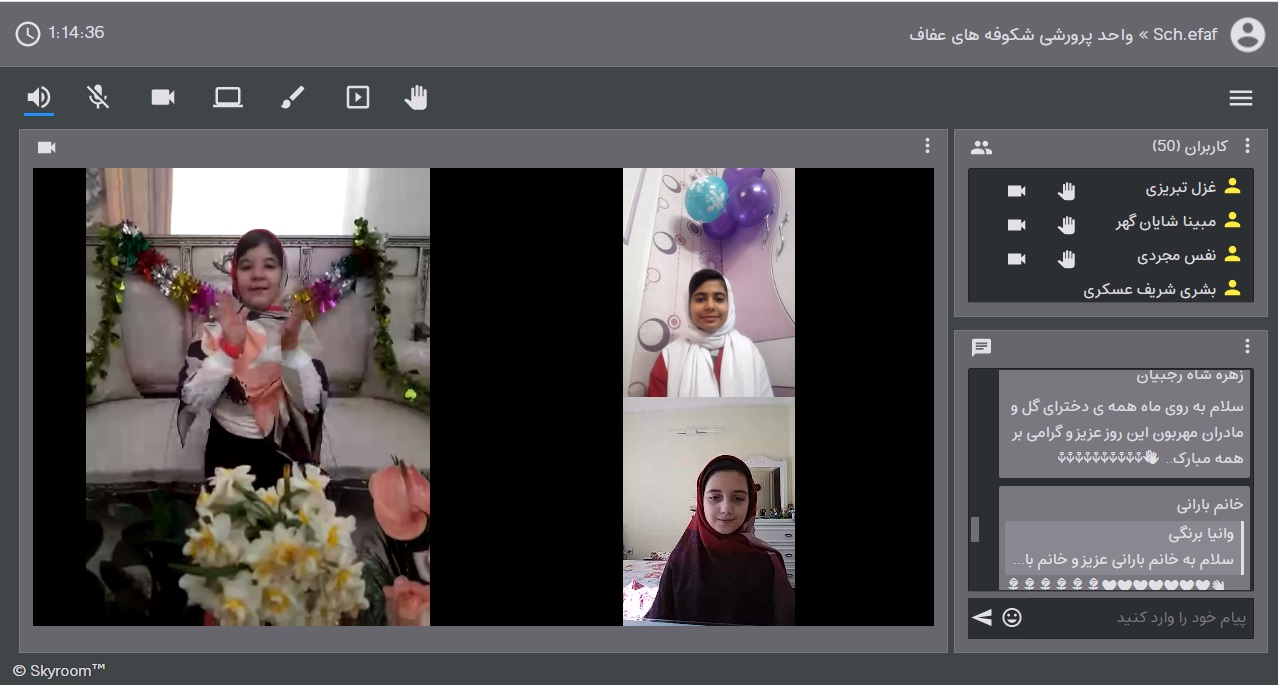
Task: Open the media player icon
Action: coord(357,97)
